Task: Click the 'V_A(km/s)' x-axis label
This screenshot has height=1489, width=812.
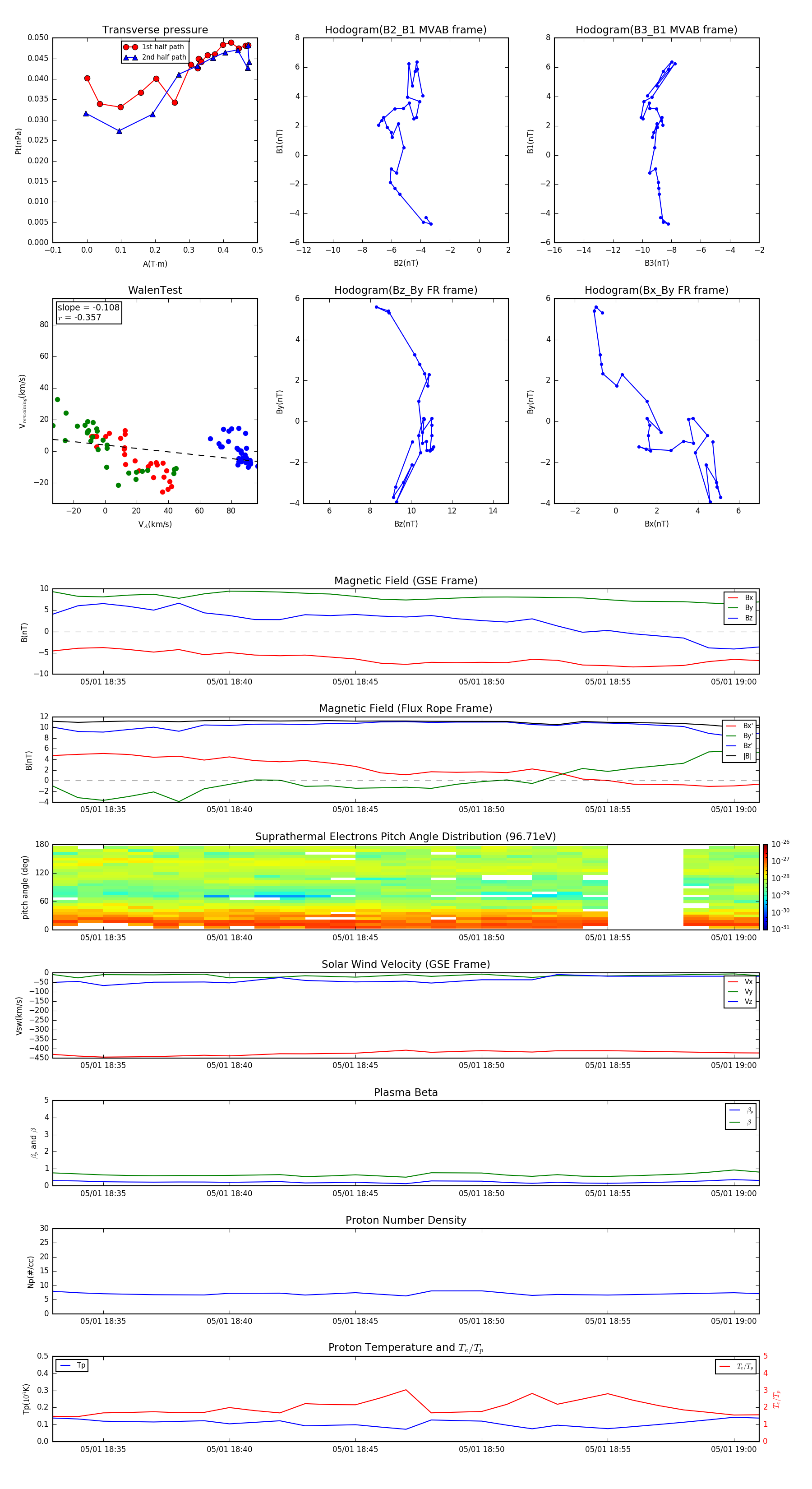Action: pyautogui.click(x=155, y=524)
